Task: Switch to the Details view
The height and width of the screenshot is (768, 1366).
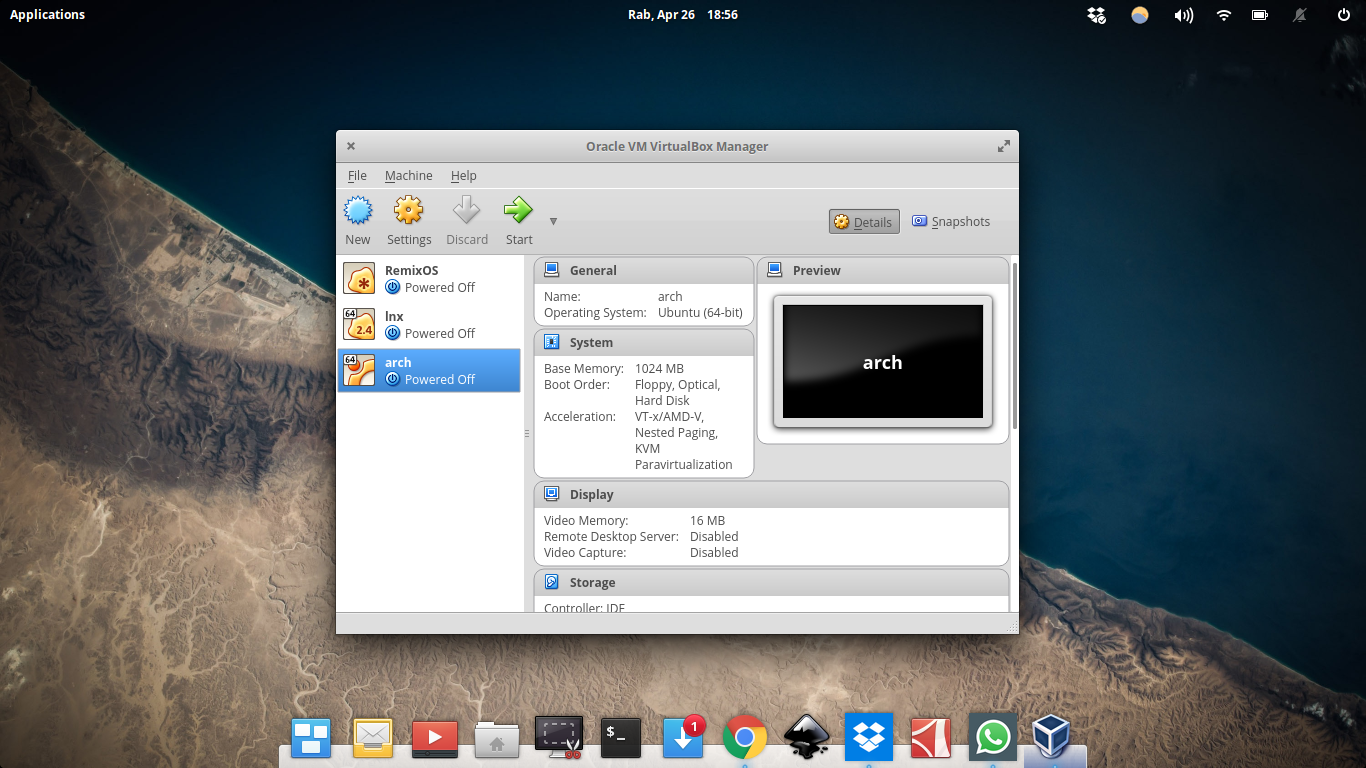Action: pos(863,221)
